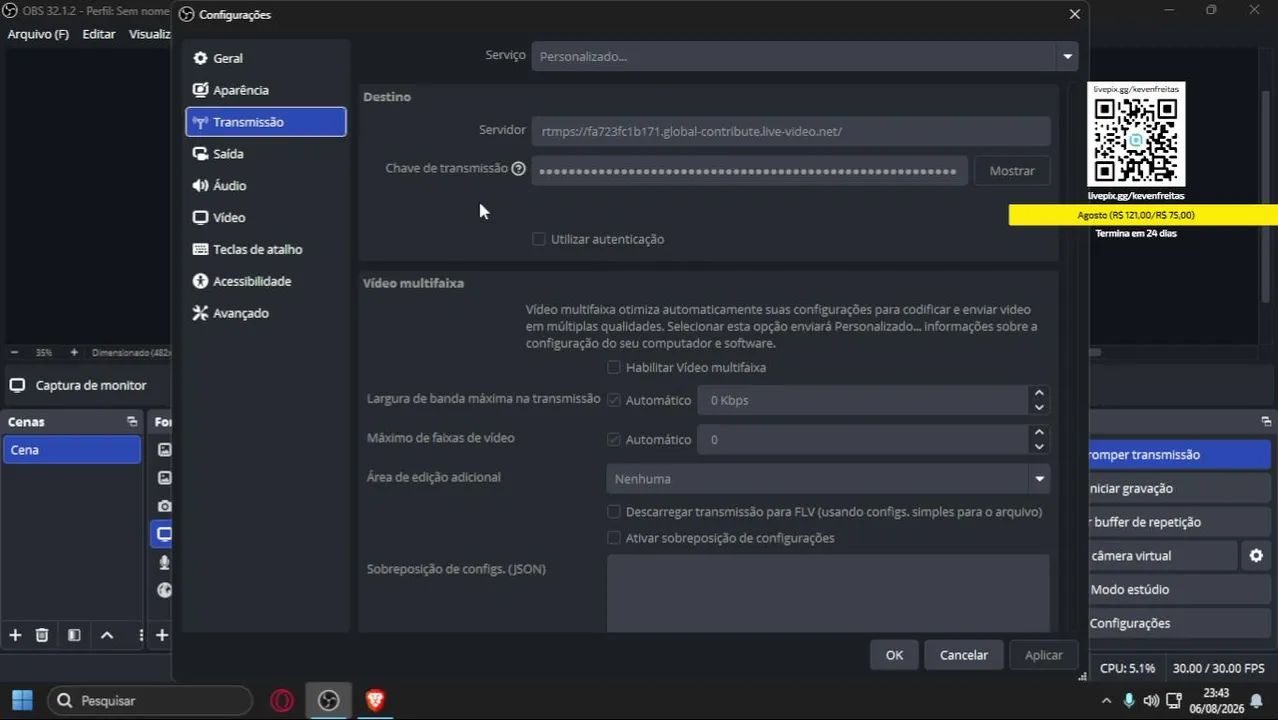Screen dimensions: 1278x720
Task: Click the Cancelar button
Action: pyautogui.click(x=964, y=655)
